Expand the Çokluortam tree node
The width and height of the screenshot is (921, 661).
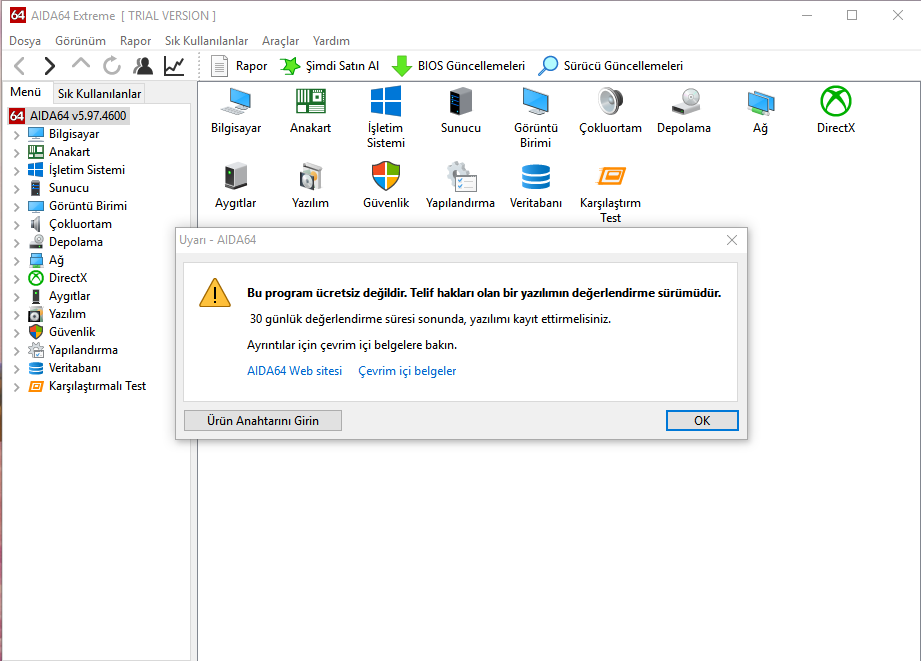(x=16, y=224)
